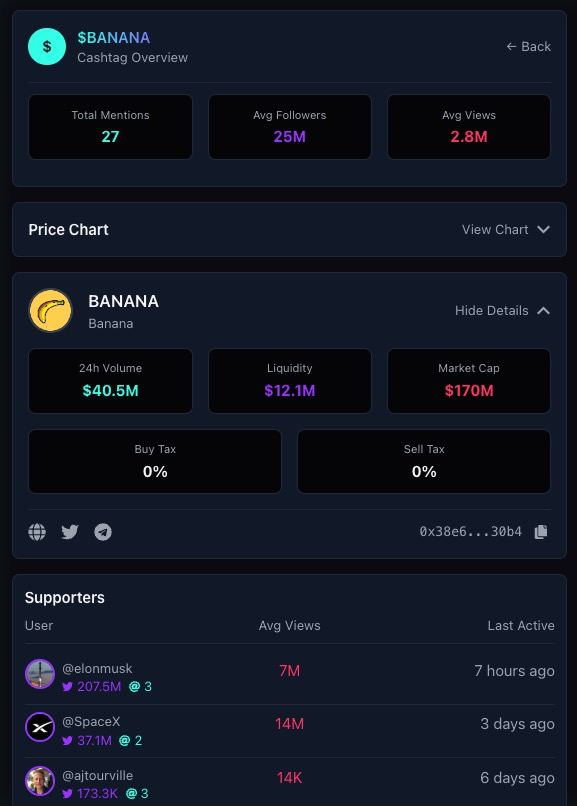The width and height of the screenshot is (577, 806).
Task: Click the up chevron beside Hide Details
Action: (544, 310)
